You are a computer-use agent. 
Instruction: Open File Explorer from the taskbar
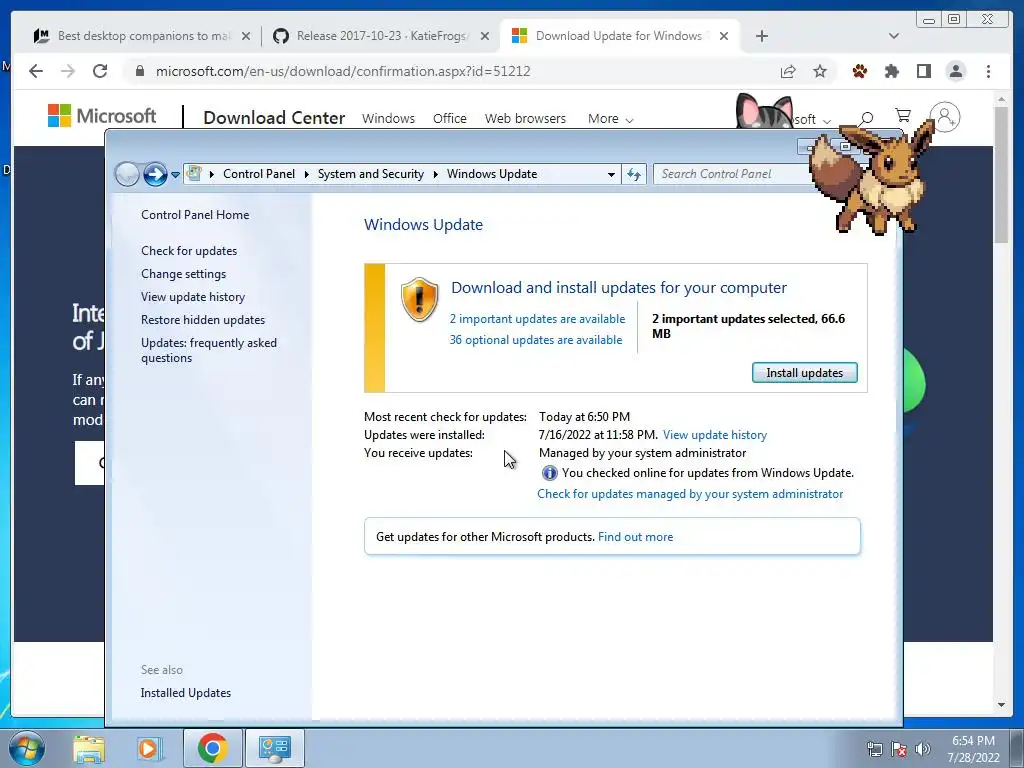pos(89,748)
